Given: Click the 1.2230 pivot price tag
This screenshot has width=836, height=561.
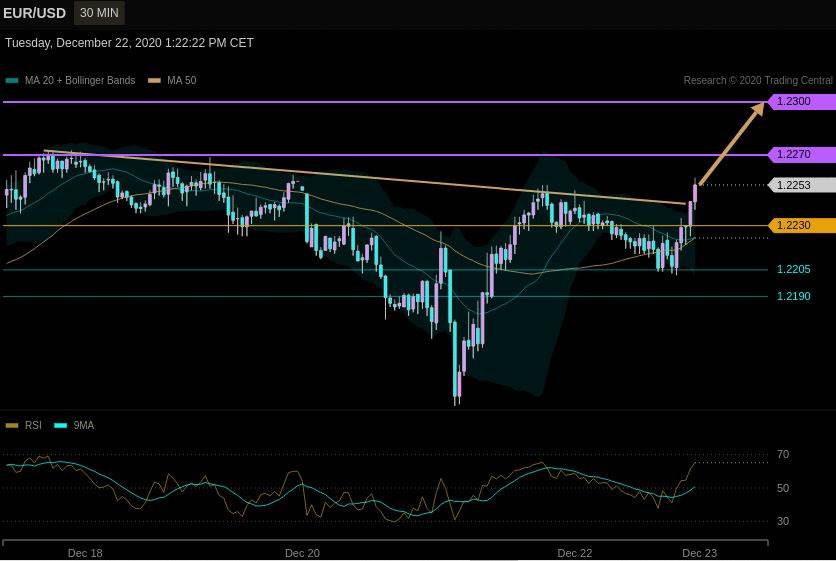Looking at the screenshot, I should (801, 225).
